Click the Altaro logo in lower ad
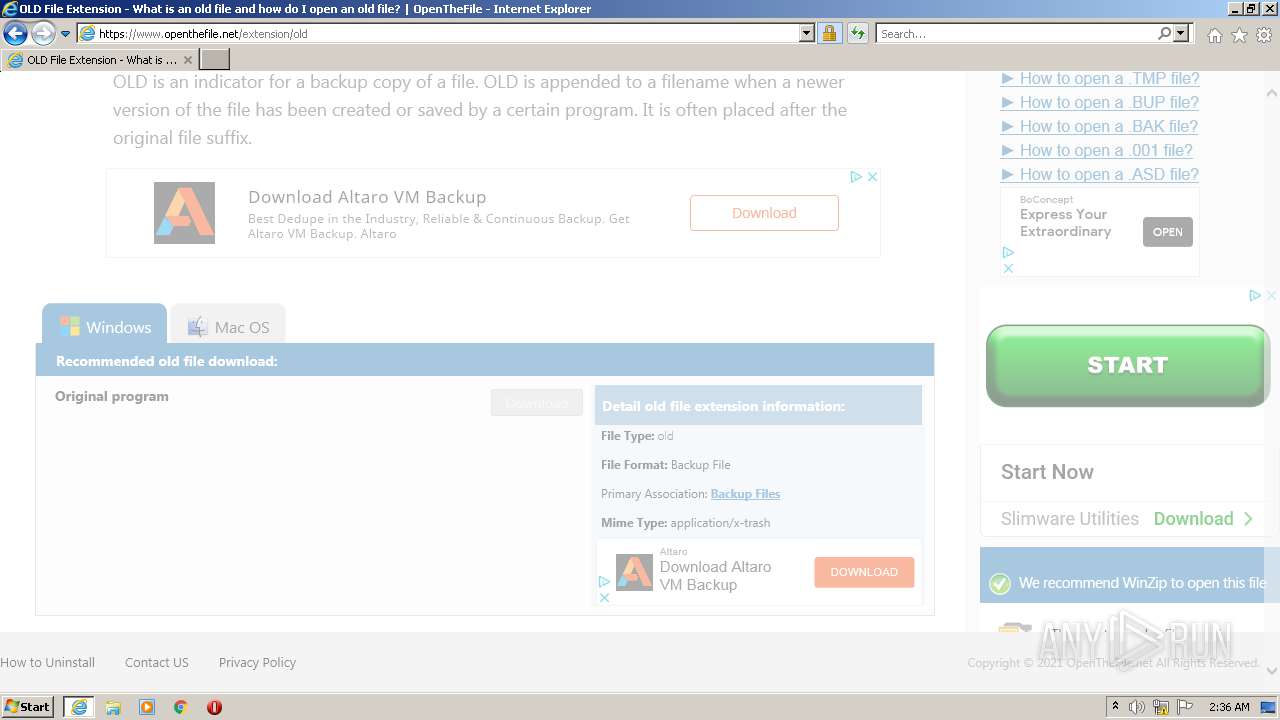The image size is (1280, 720). (634, 572)
